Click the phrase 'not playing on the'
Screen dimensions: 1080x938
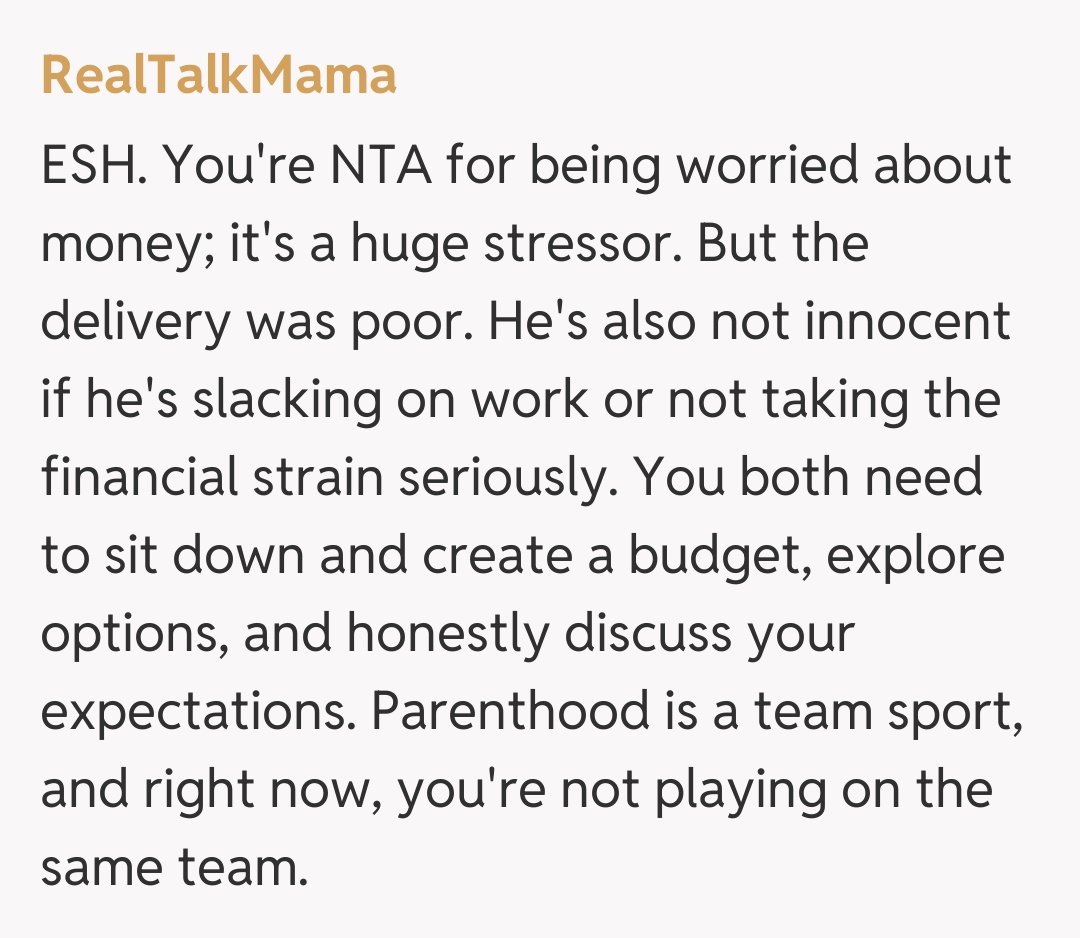(777, 791)
